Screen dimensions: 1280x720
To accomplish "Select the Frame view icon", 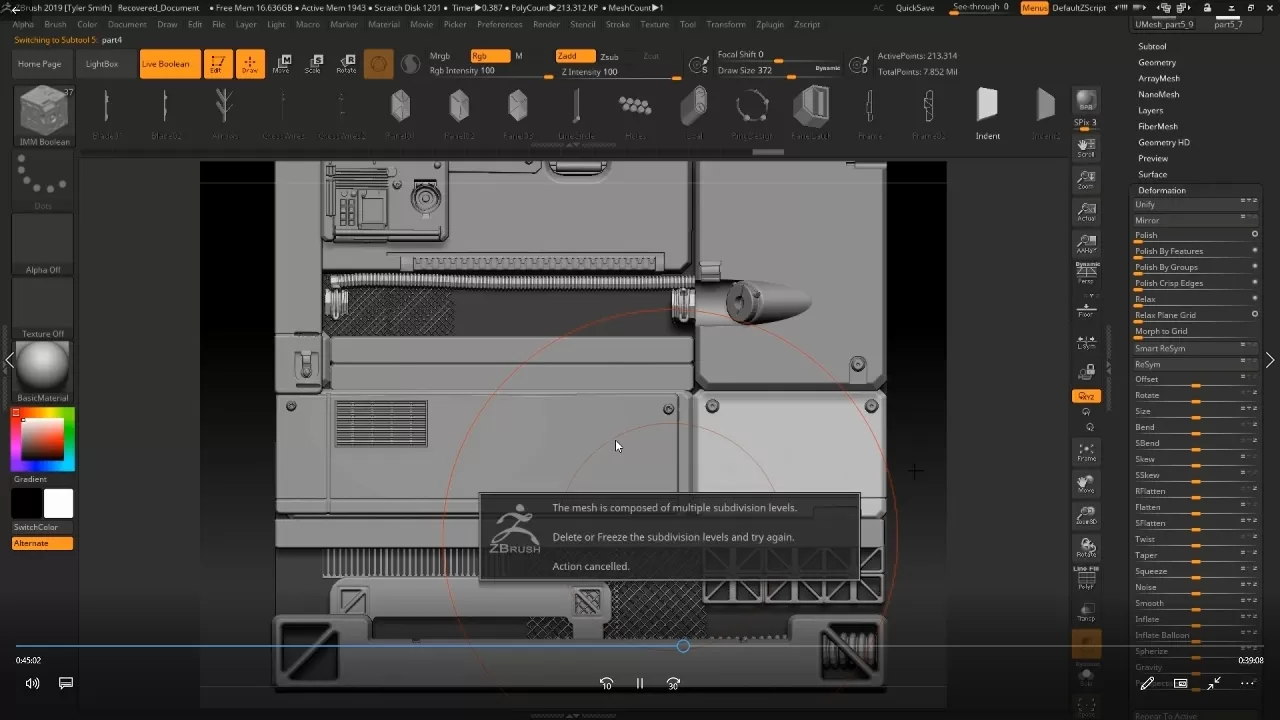I will [x=1086, y=452].
